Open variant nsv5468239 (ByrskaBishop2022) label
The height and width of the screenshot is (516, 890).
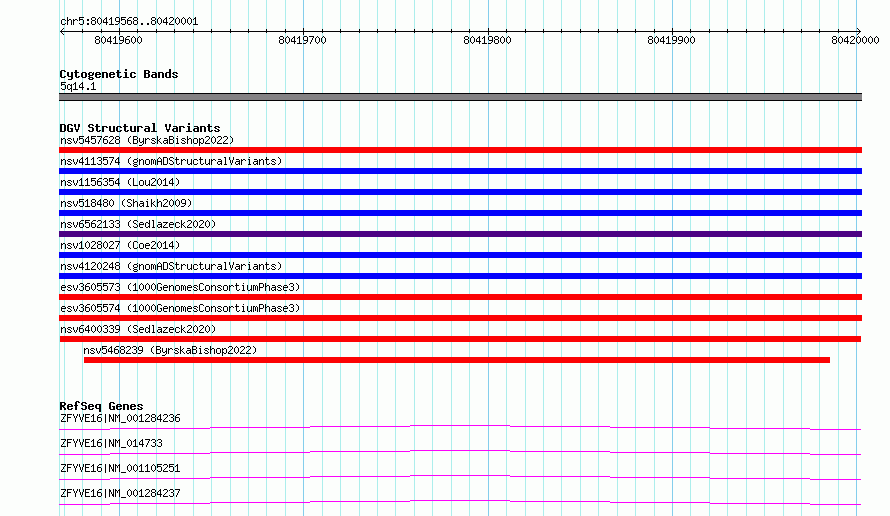tap(170, 350)
